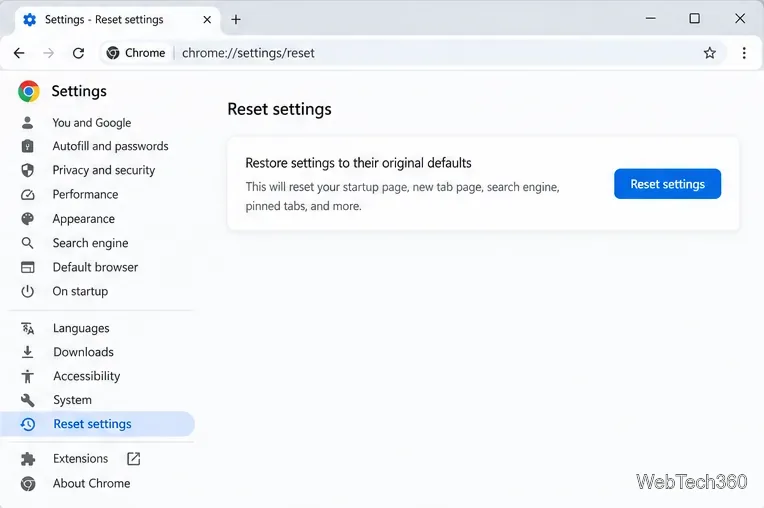Click the external link icon beside Extensions
The width and height of the screenshot is (764, 508).
[134, 459]
